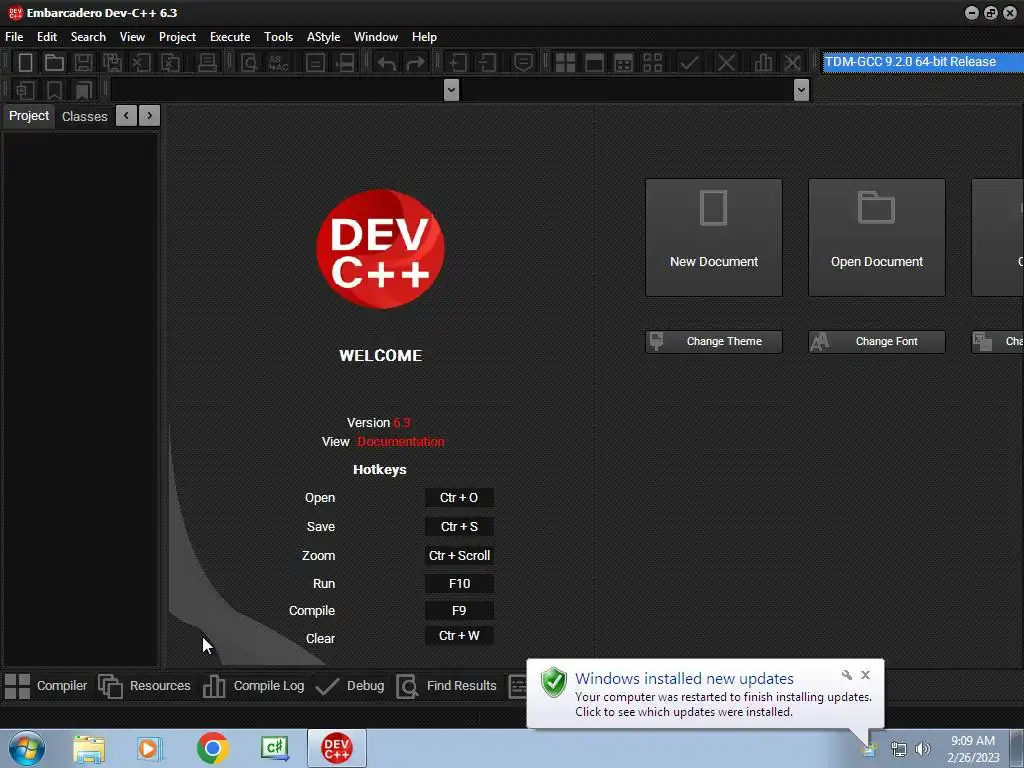Click the Close file toolbar icon
The width and height of the screenshot is (1024, 768).
pyautogui.click(x=141, y=63)
